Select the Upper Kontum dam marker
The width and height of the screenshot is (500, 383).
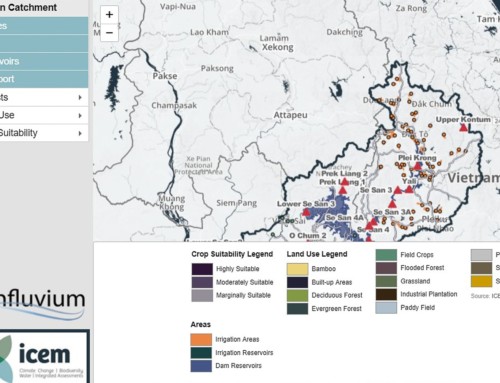[x=463, y=127]
